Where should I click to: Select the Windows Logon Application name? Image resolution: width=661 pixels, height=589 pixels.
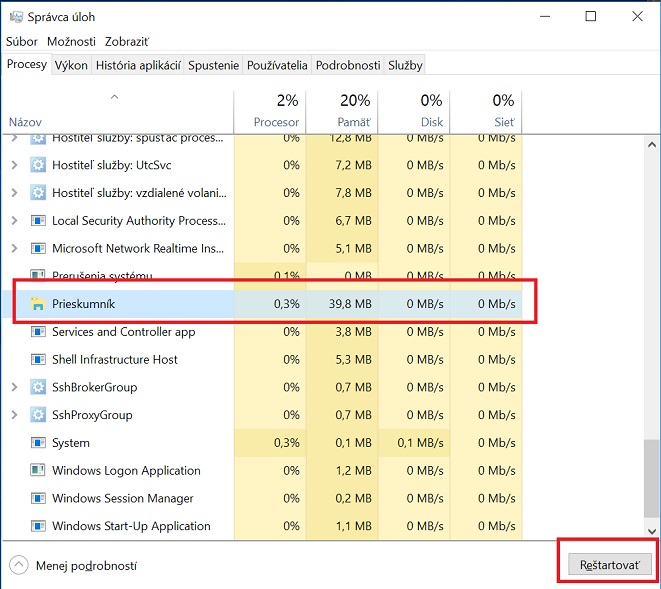coord(126,471)
